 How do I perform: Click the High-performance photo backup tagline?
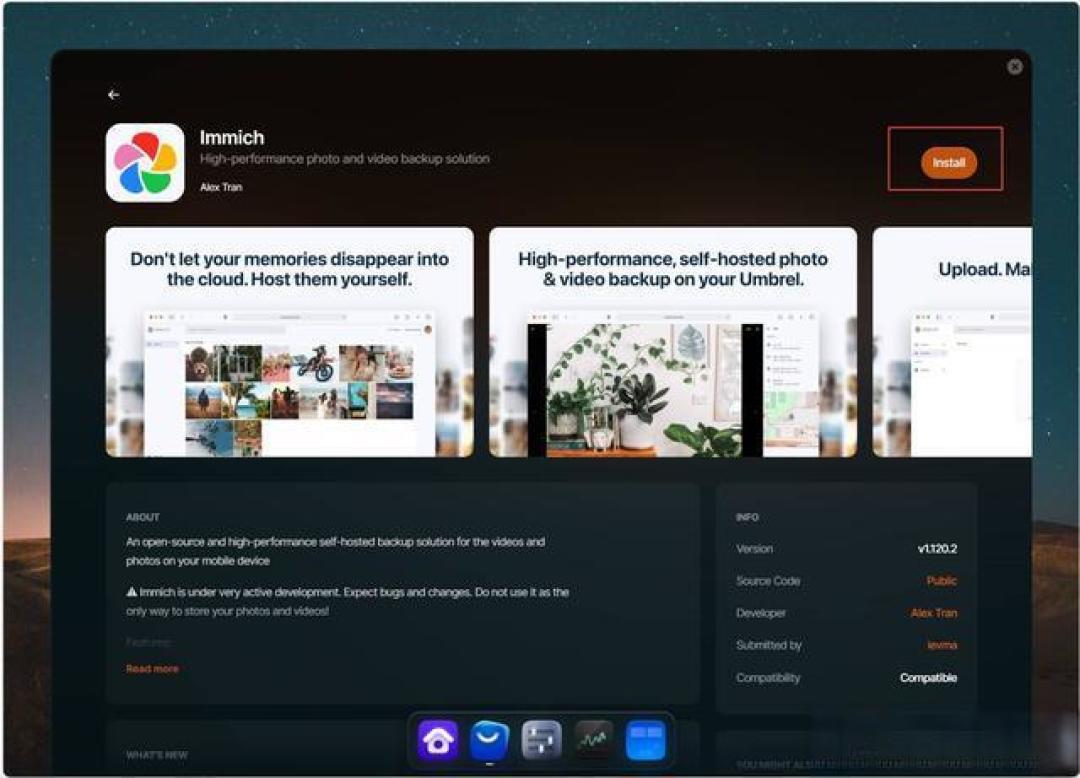coord(345,158)
